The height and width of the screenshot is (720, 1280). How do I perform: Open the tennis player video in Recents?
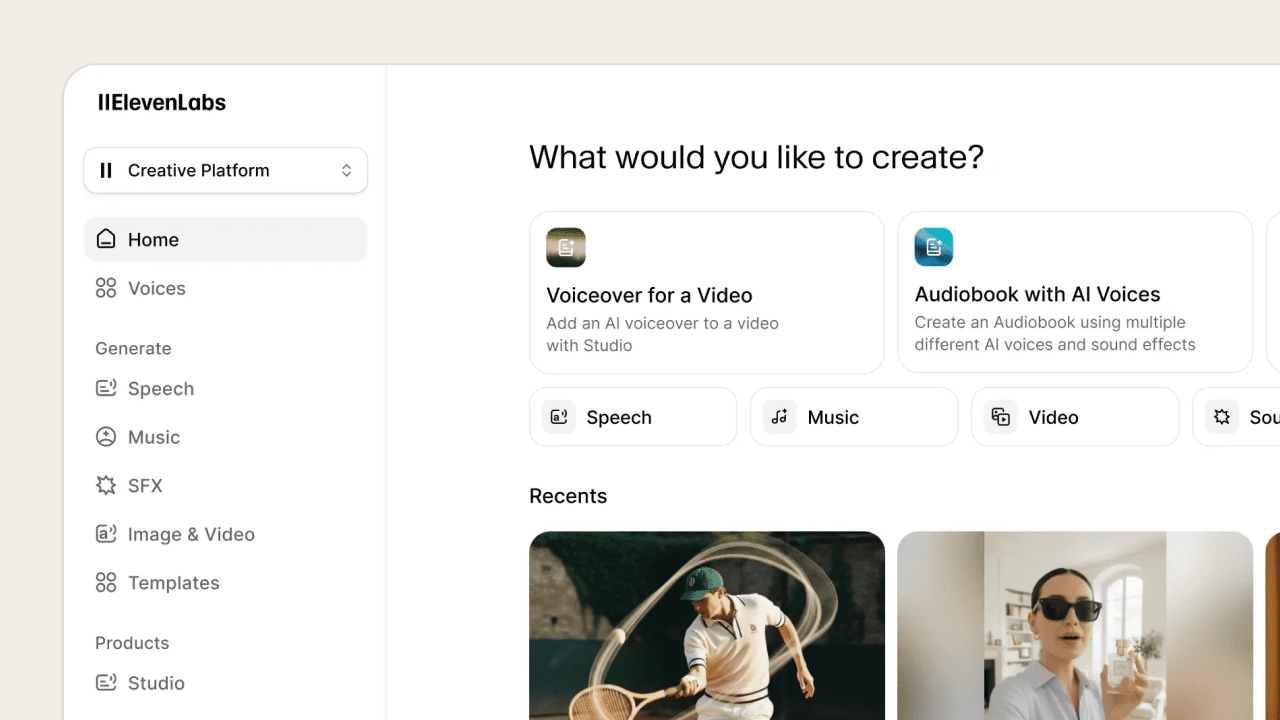click(707, 625)
